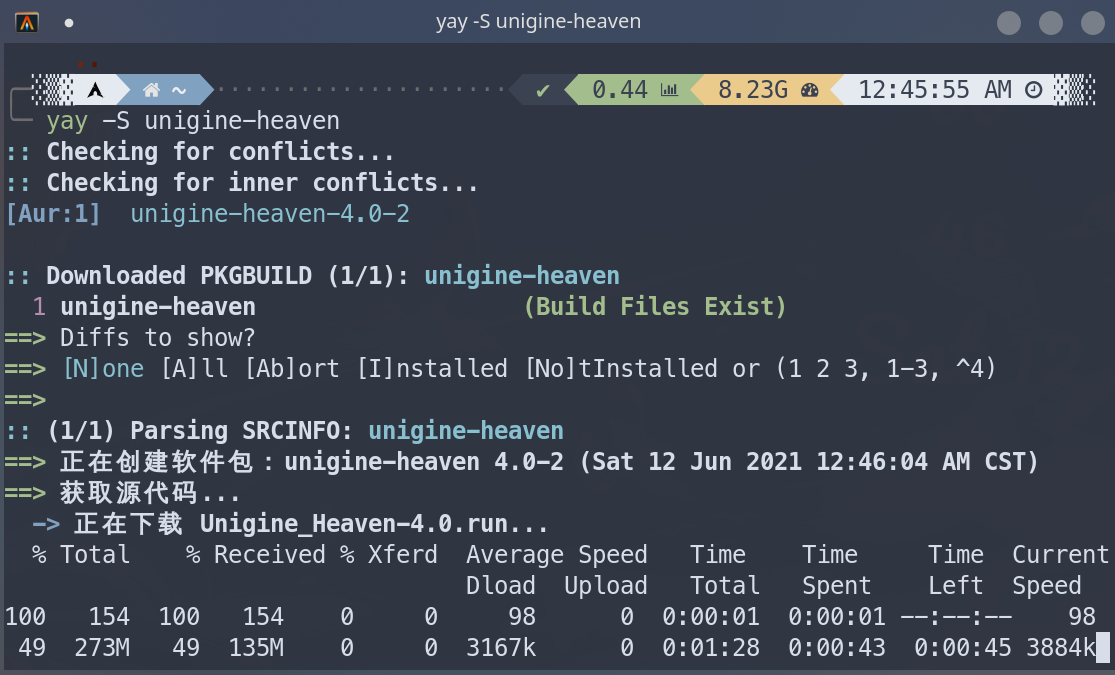Select the yay -S unigine-heaven window title

539,20
